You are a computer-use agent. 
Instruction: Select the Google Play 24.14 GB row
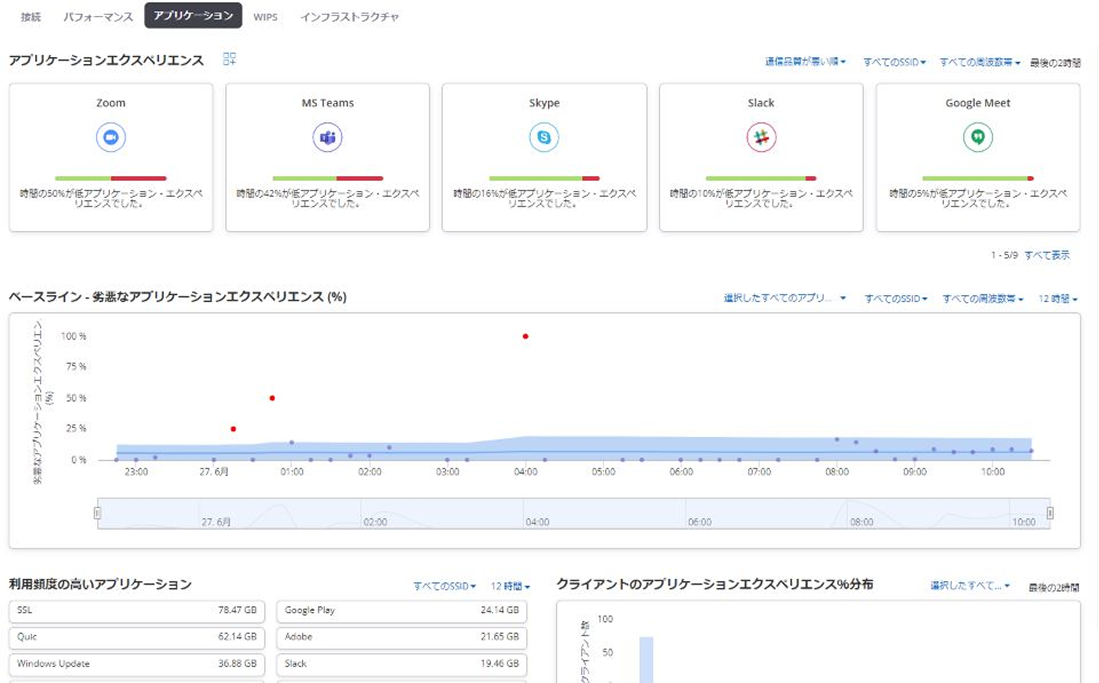[x=402, y=611]
